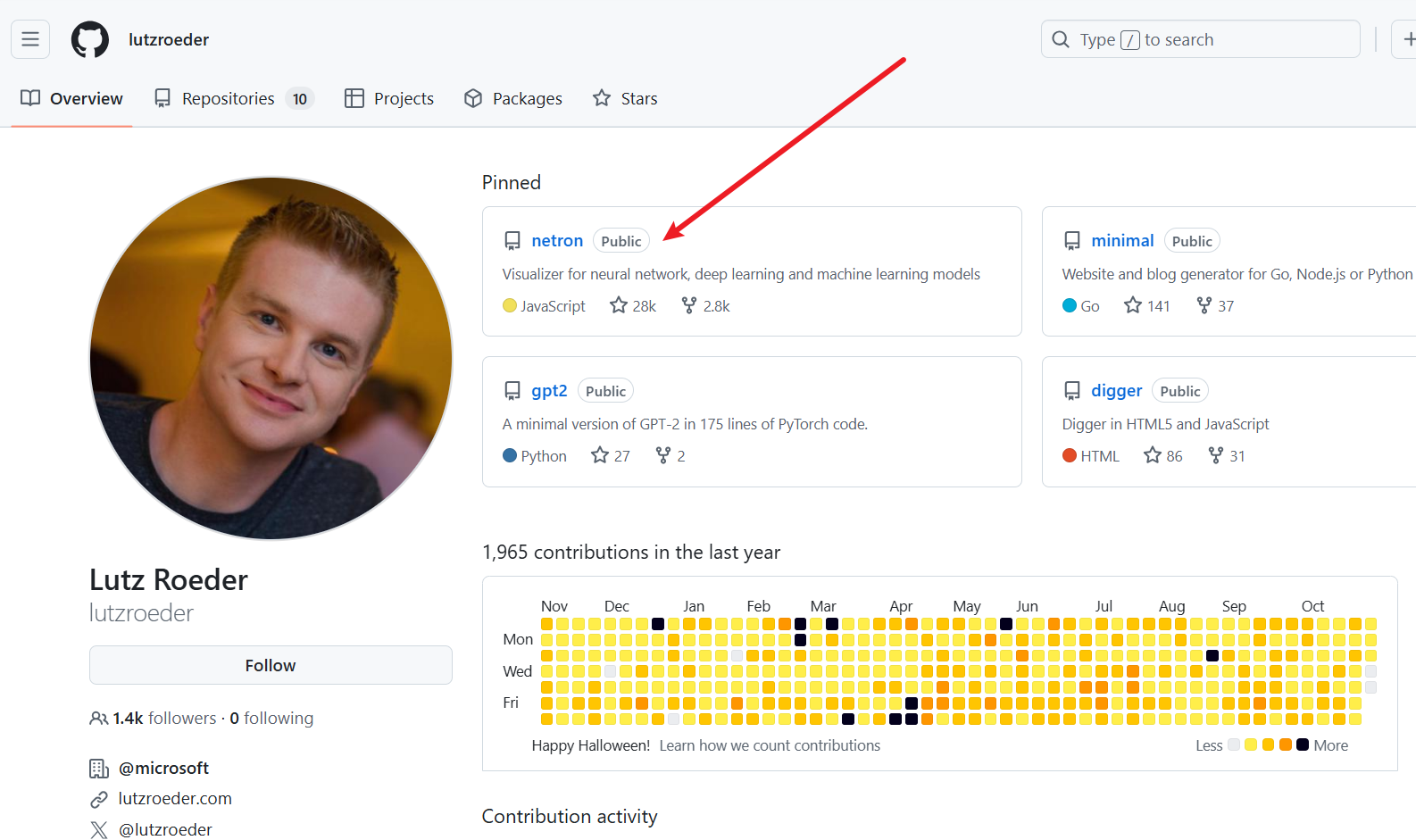Open the Packages tab
1416x840 pixels.
[513, 98]
